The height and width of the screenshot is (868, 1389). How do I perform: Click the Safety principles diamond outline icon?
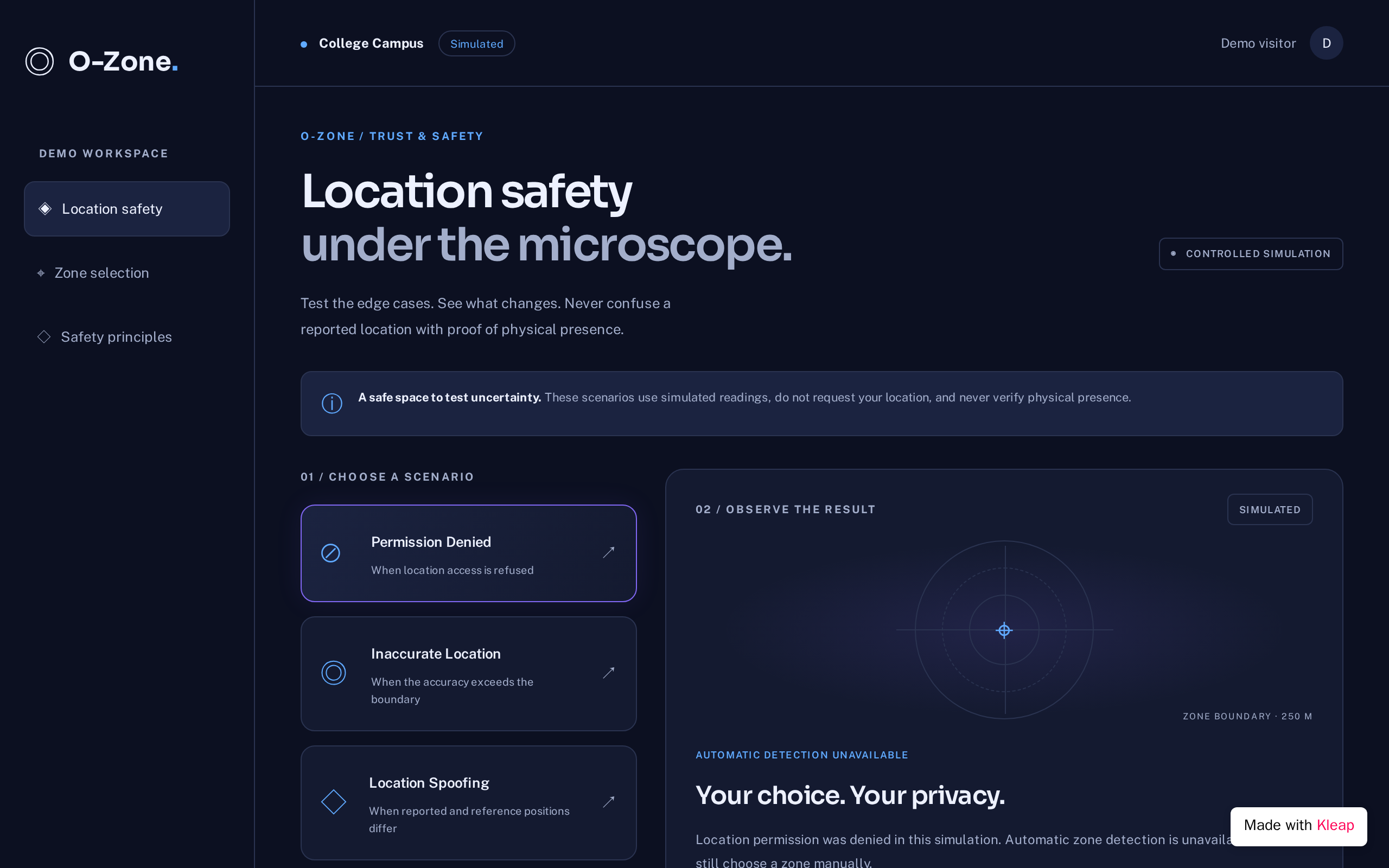coord(44,337)
